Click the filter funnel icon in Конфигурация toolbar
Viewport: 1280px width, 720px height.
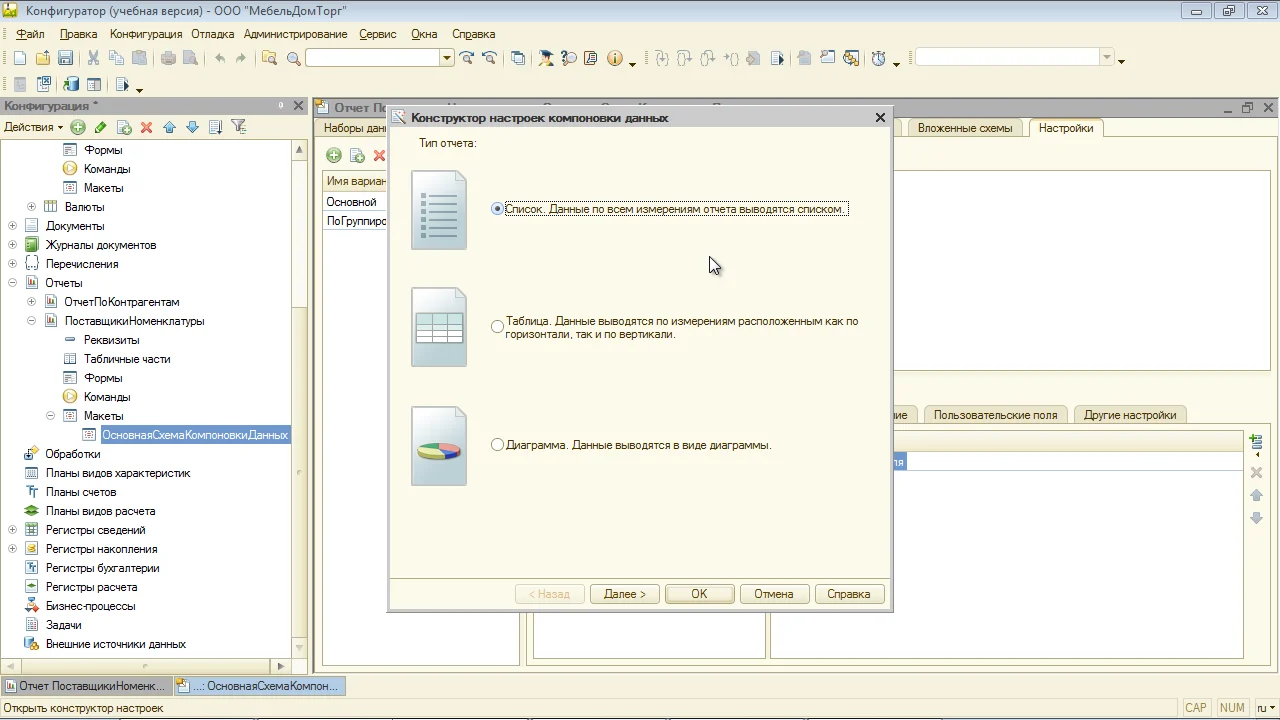coord(239,127)
